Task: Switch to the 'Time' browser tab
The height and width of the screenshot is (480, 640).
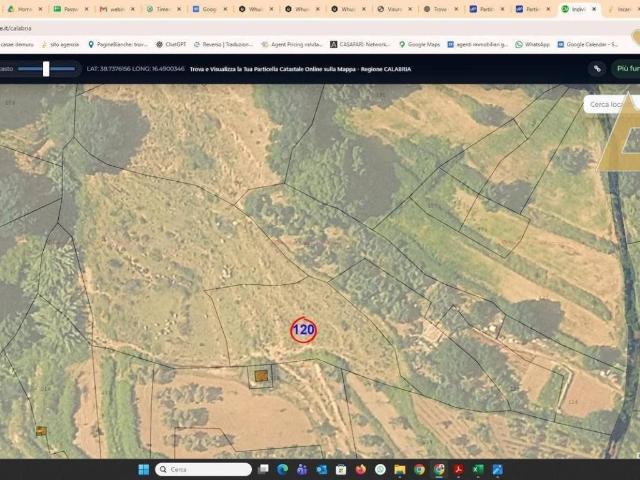Action: [x=158, y=9]
